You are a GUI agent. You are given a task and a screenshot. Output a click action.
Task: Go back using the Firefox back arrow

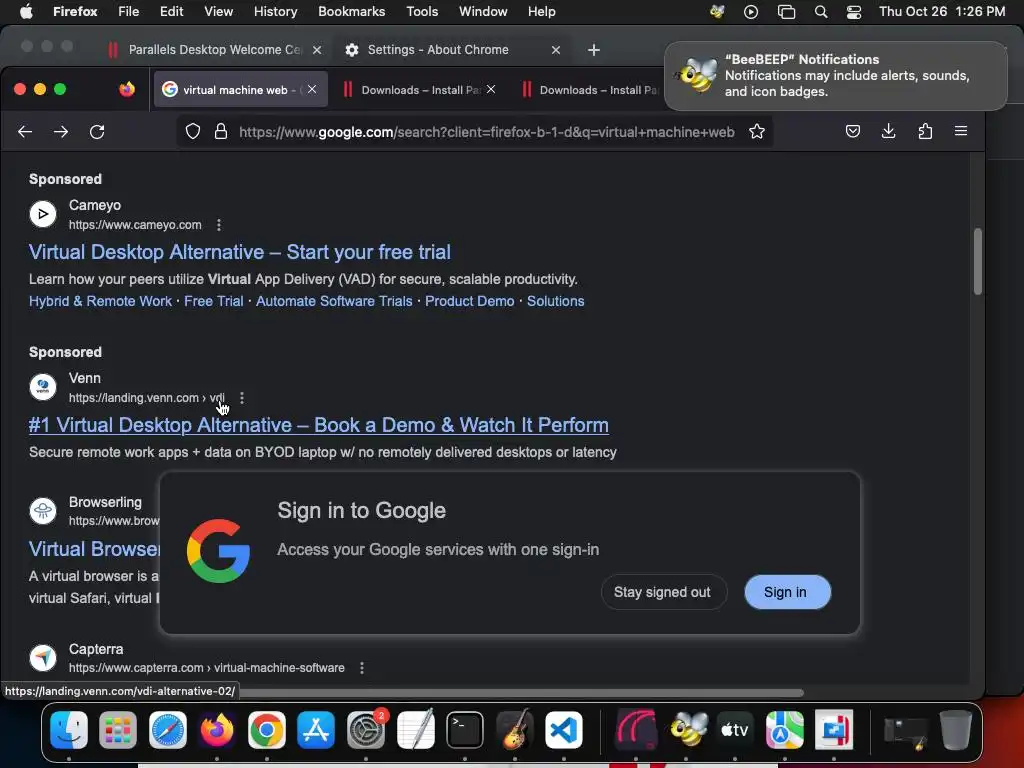[x=25, y=132]
